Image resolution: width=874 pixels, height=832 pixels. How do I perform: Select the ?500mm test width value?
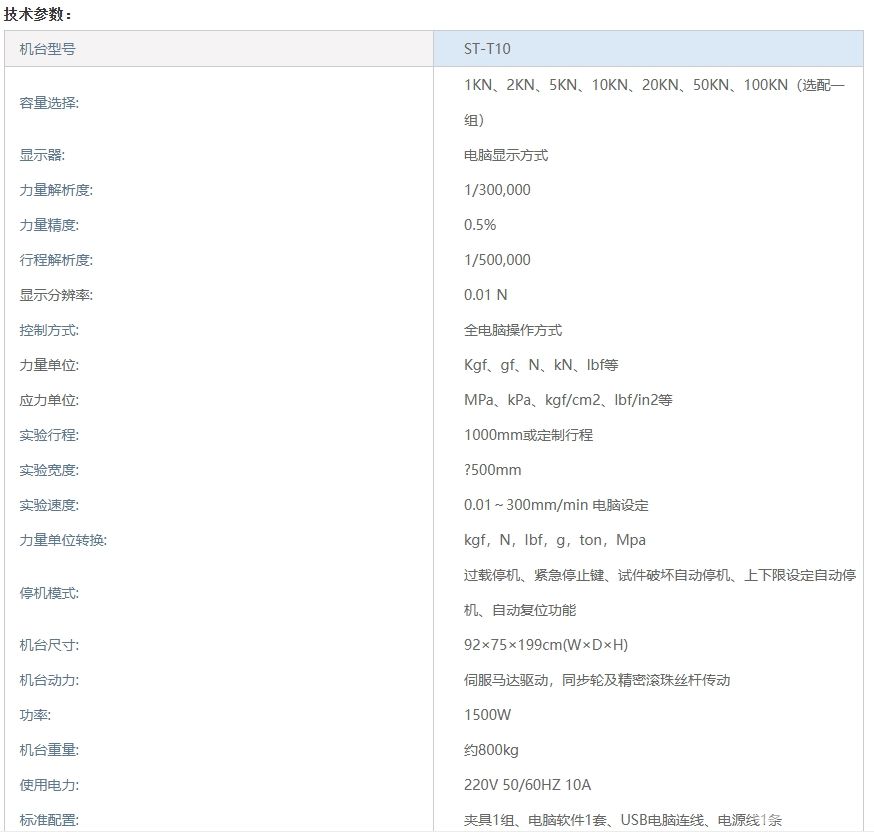point(492,470)
